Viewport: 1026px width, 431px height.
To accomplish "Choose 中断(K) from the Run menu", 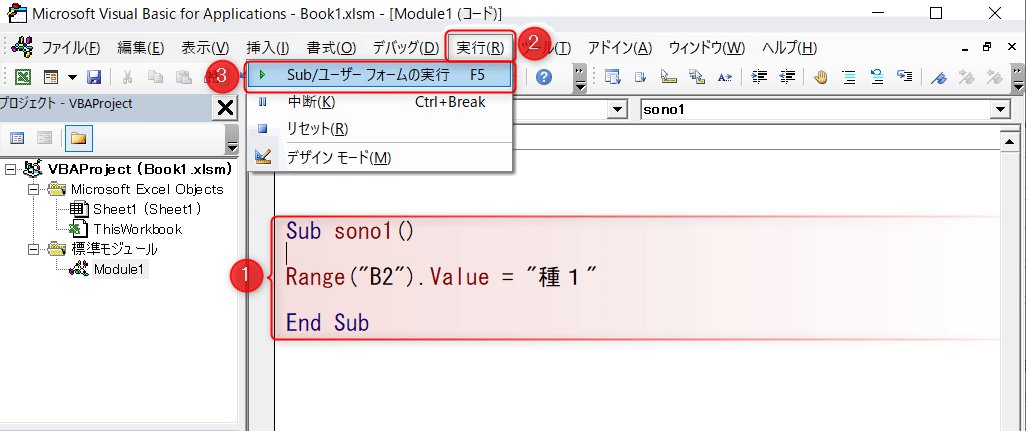I will click(380, 102).
